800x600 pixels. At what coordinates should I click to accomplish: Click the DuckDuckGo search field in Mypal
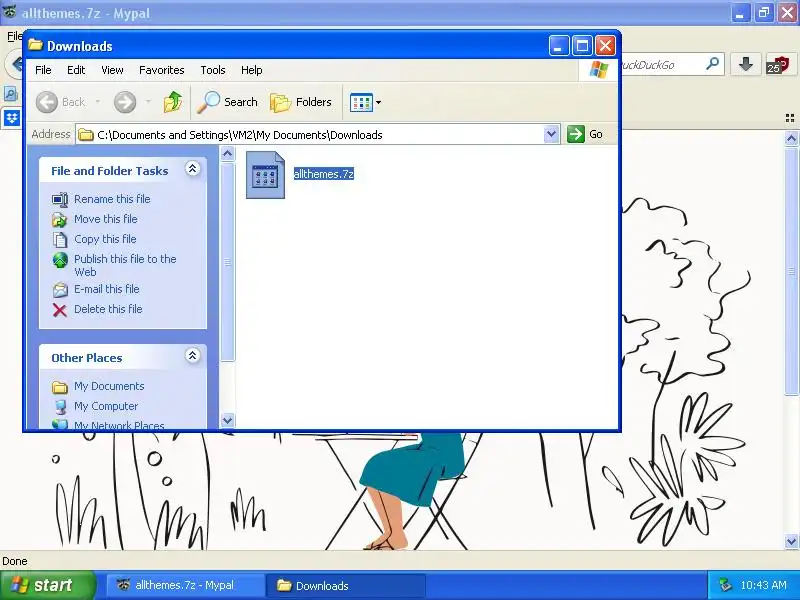[x=662, y=65]
